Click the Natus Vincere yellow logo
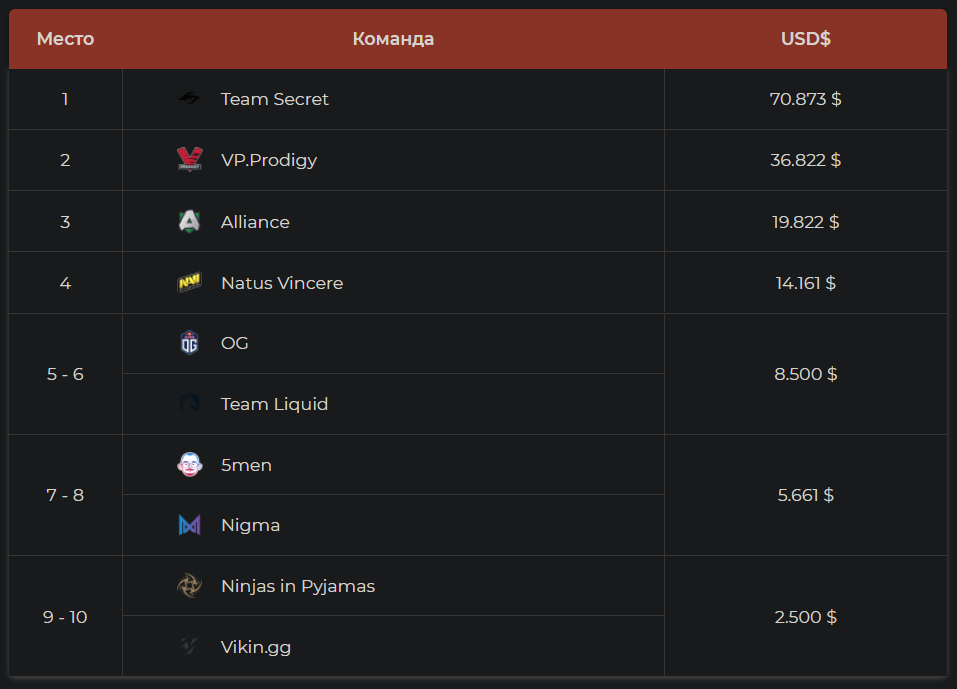Screen dimensions: 957x689 [189, 283]
